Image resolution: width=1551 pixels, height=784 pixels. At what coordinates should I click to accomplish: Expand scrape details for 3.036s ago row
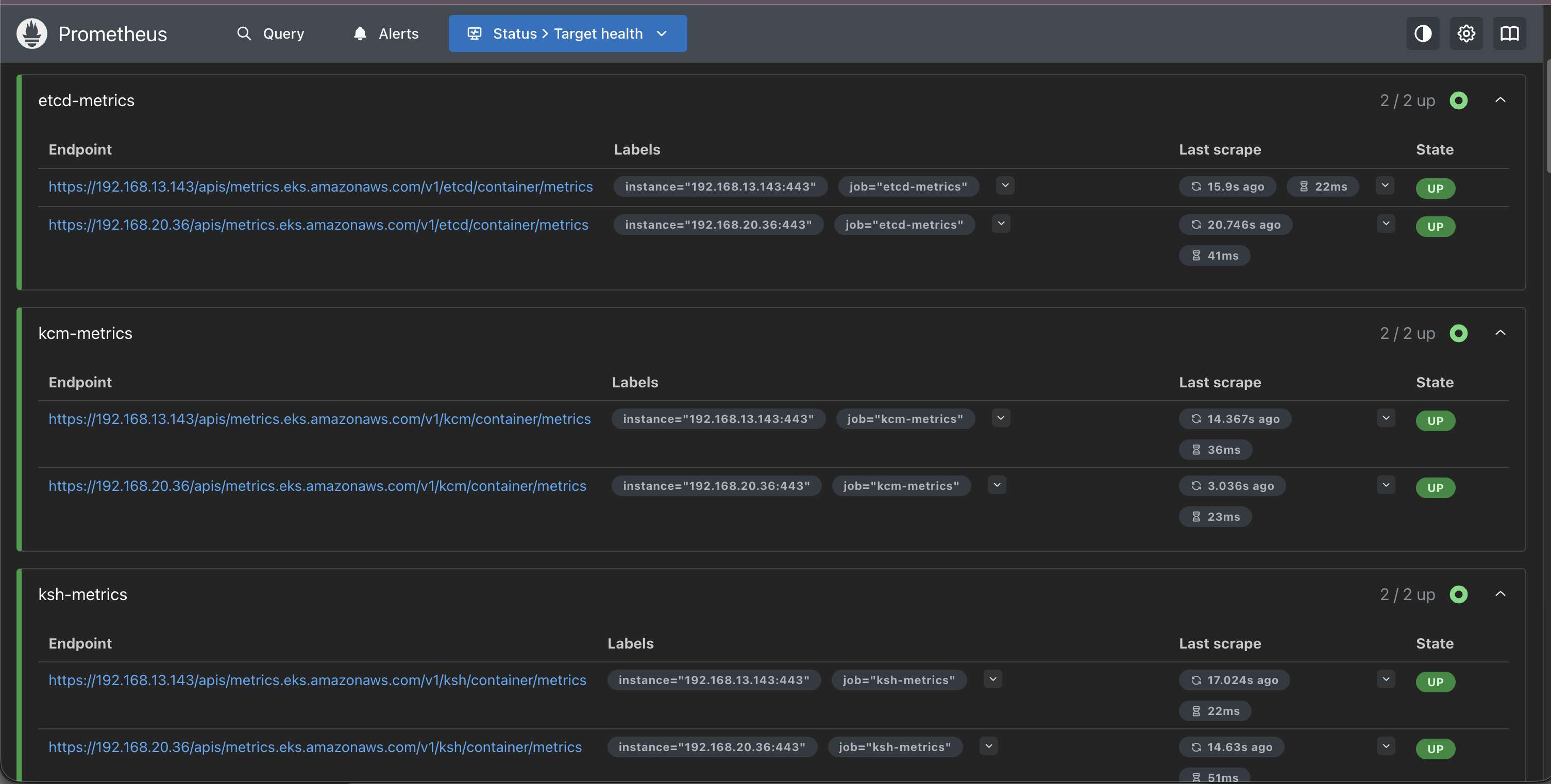tap(1386, 485)
